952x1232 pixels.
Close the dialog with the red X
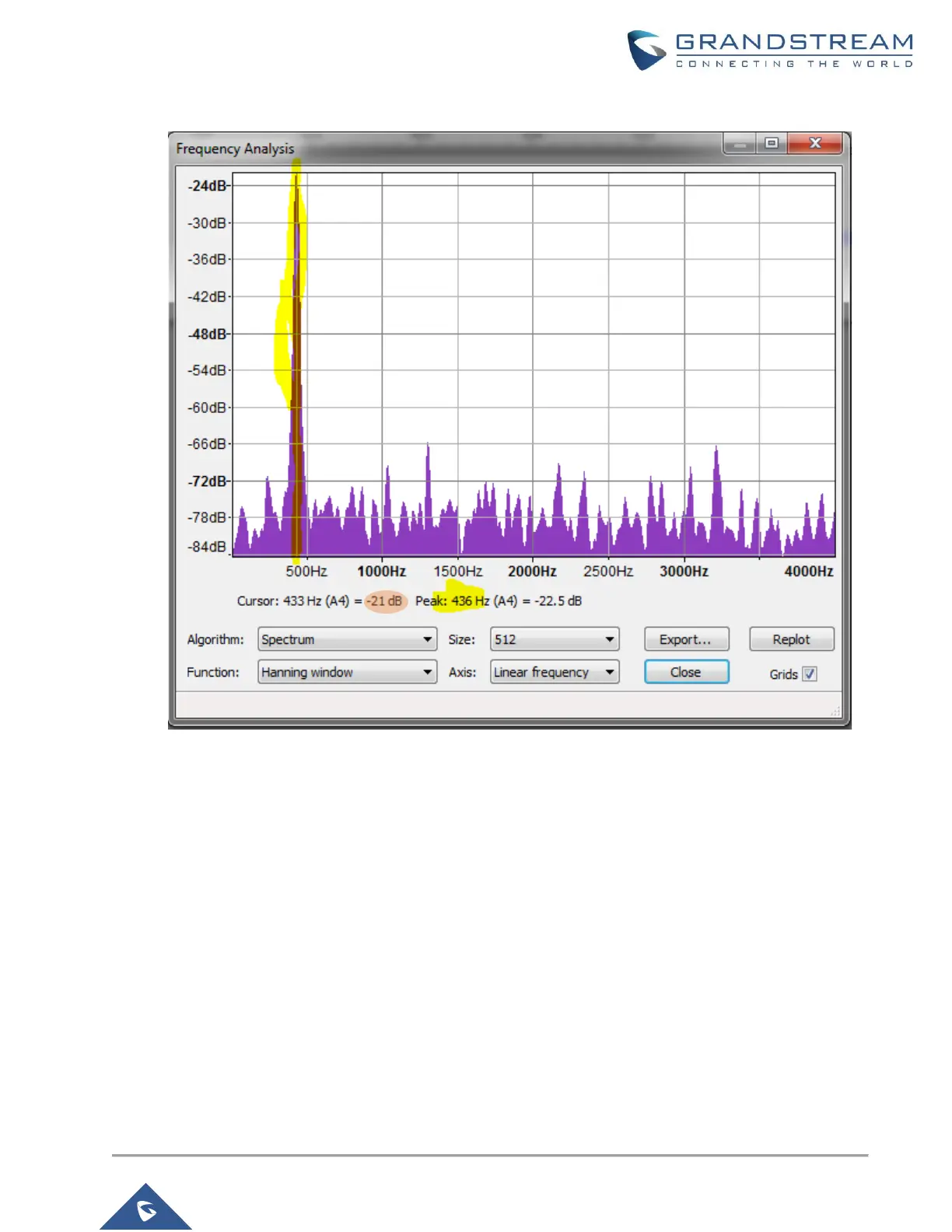click(814, 144)
